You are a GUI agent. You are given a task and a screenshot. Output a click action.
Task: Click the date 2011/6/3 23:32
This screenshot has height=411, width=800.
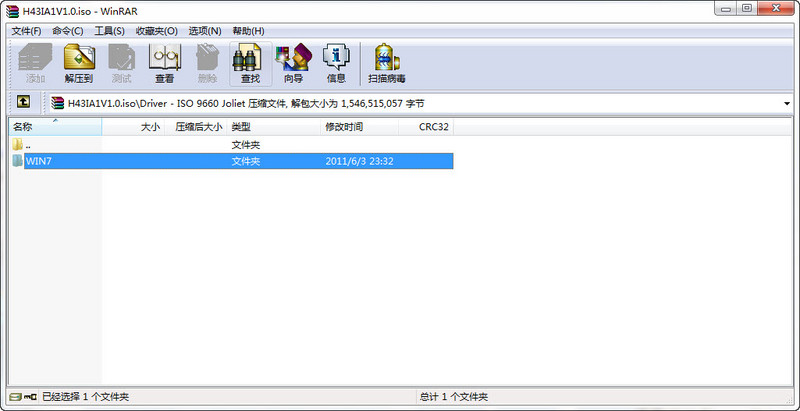coord(359,161)
